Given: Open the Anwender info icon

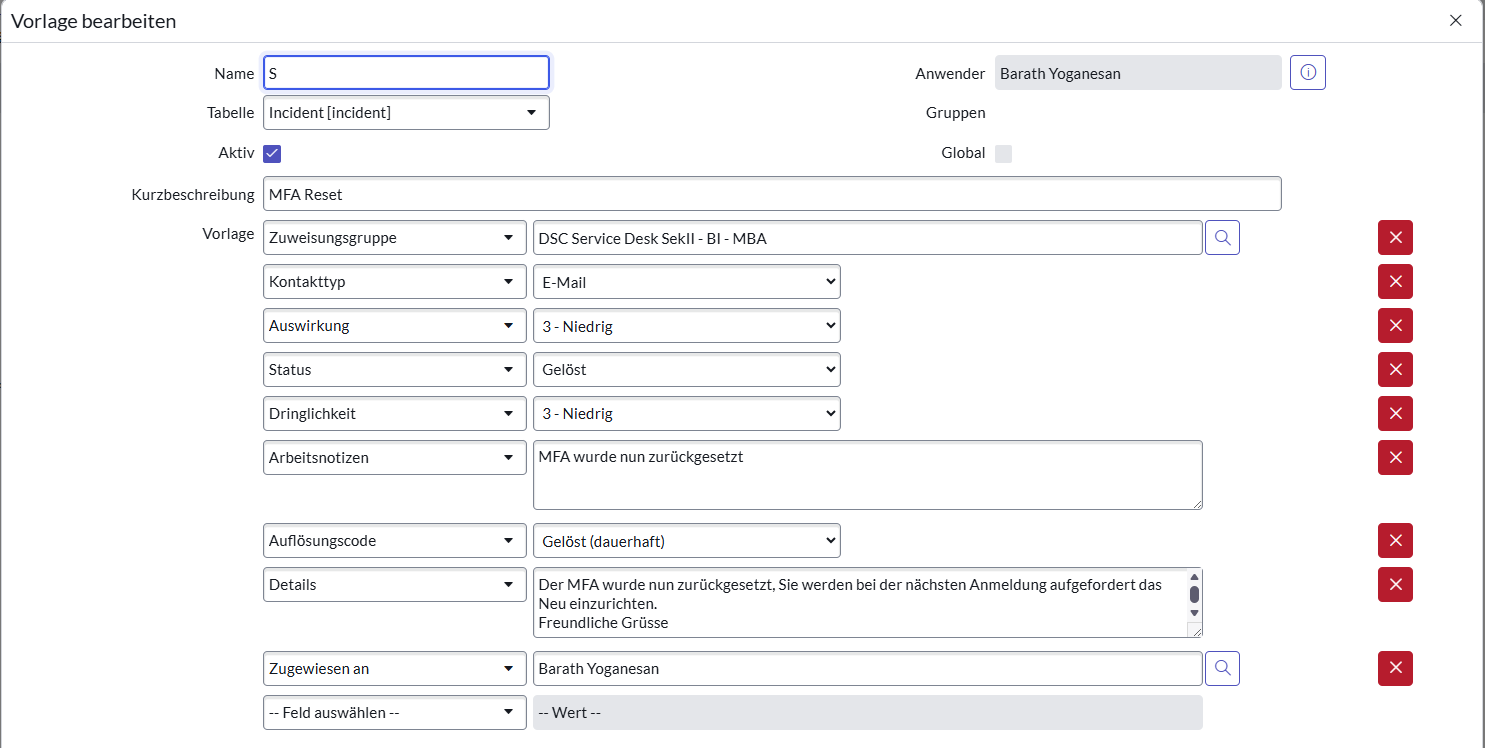Looking at the screenshot, I should pyautogui.click(x=1307, y=72).
